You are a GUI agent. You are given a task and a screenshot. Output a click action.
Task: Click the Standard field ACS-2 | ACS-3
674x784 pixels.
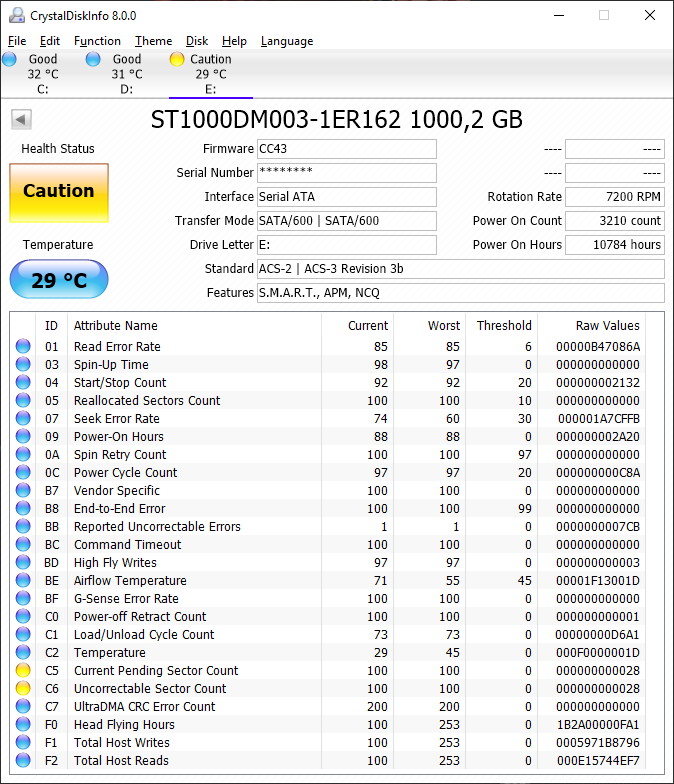click(460, 268)
